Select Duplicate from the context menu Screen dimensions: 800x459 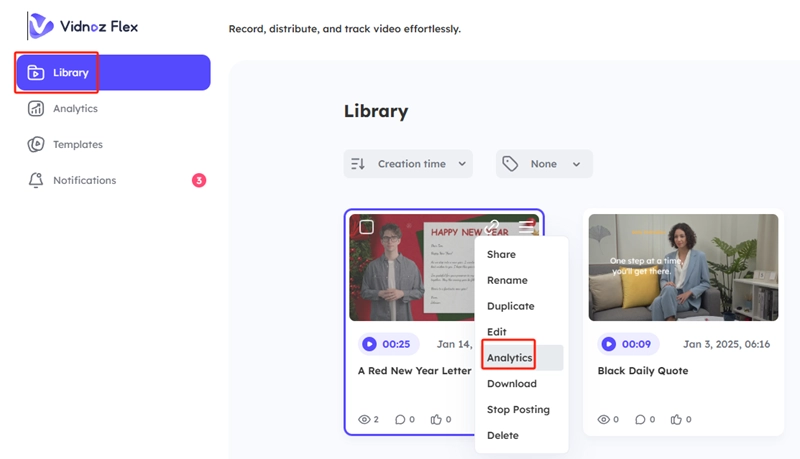[x=510, y=307]
